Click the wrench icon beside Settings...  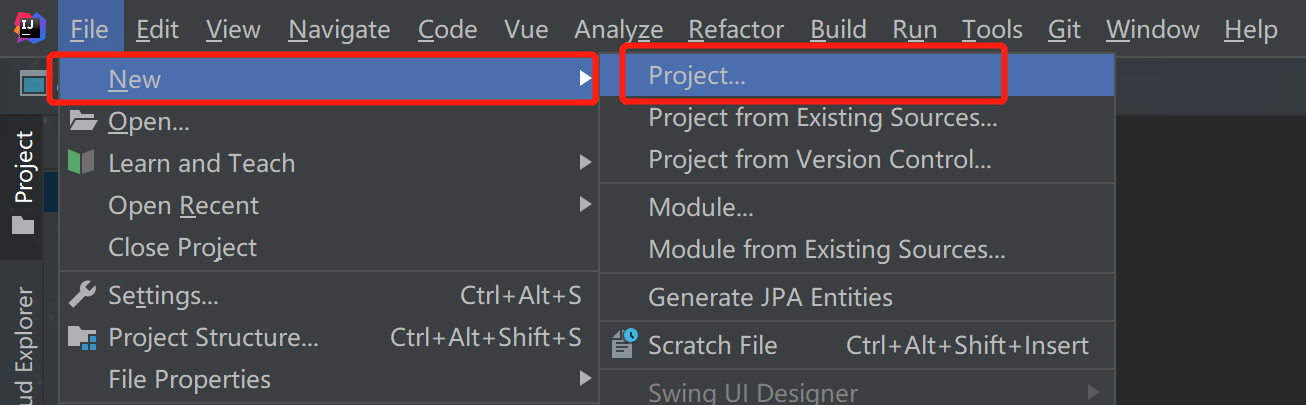click(x=82, y=295)
